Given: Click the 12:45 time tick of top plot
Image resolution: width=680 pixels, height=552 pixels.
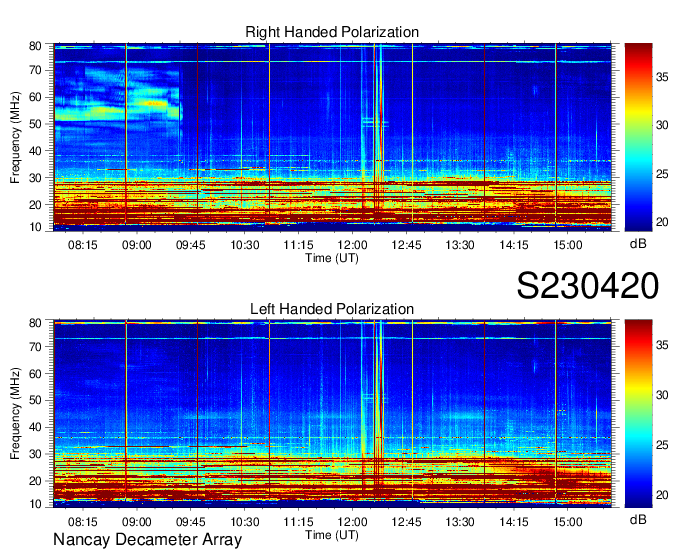Looking at the screenshot, I should coord(406,245).
